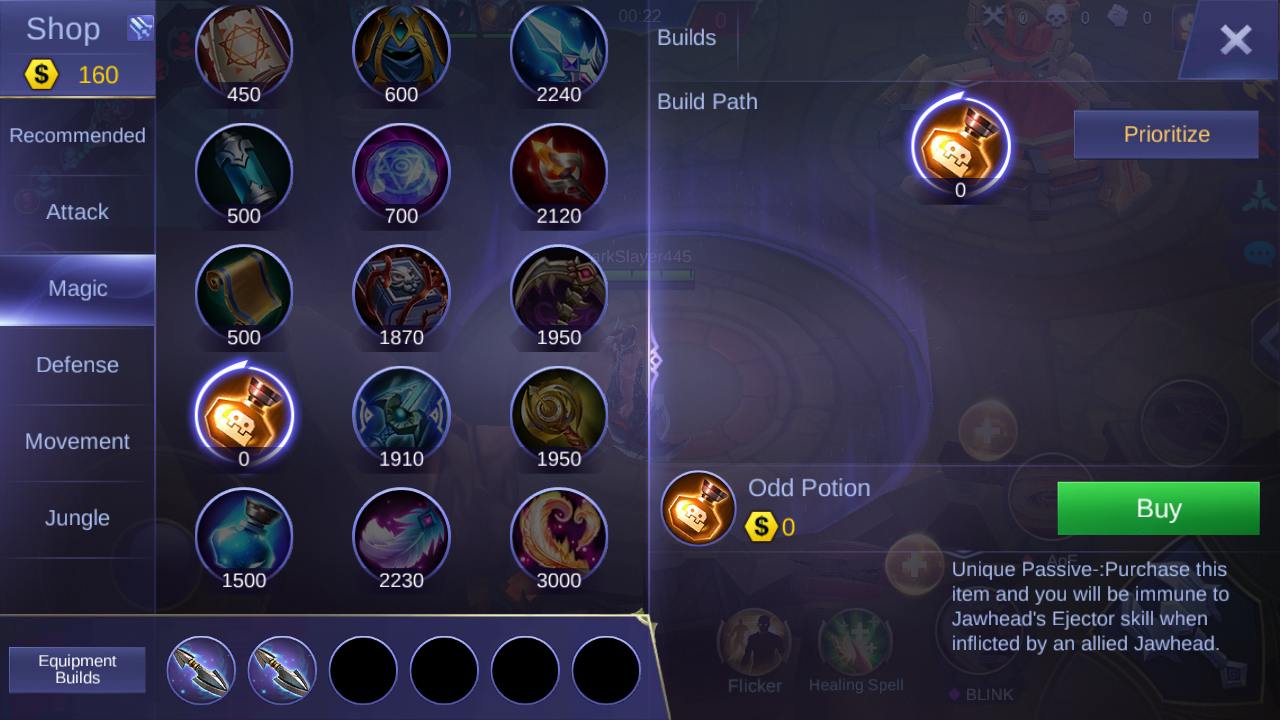
Task: Choose the blue potion flask costing 1500
Action: 244,537
